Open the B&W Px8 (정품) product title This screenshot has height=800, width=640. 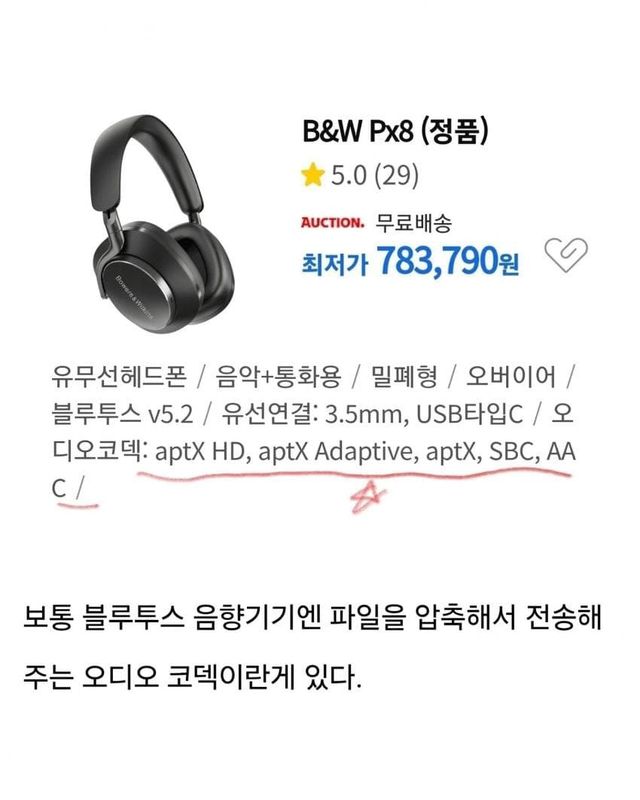[396, 131]
